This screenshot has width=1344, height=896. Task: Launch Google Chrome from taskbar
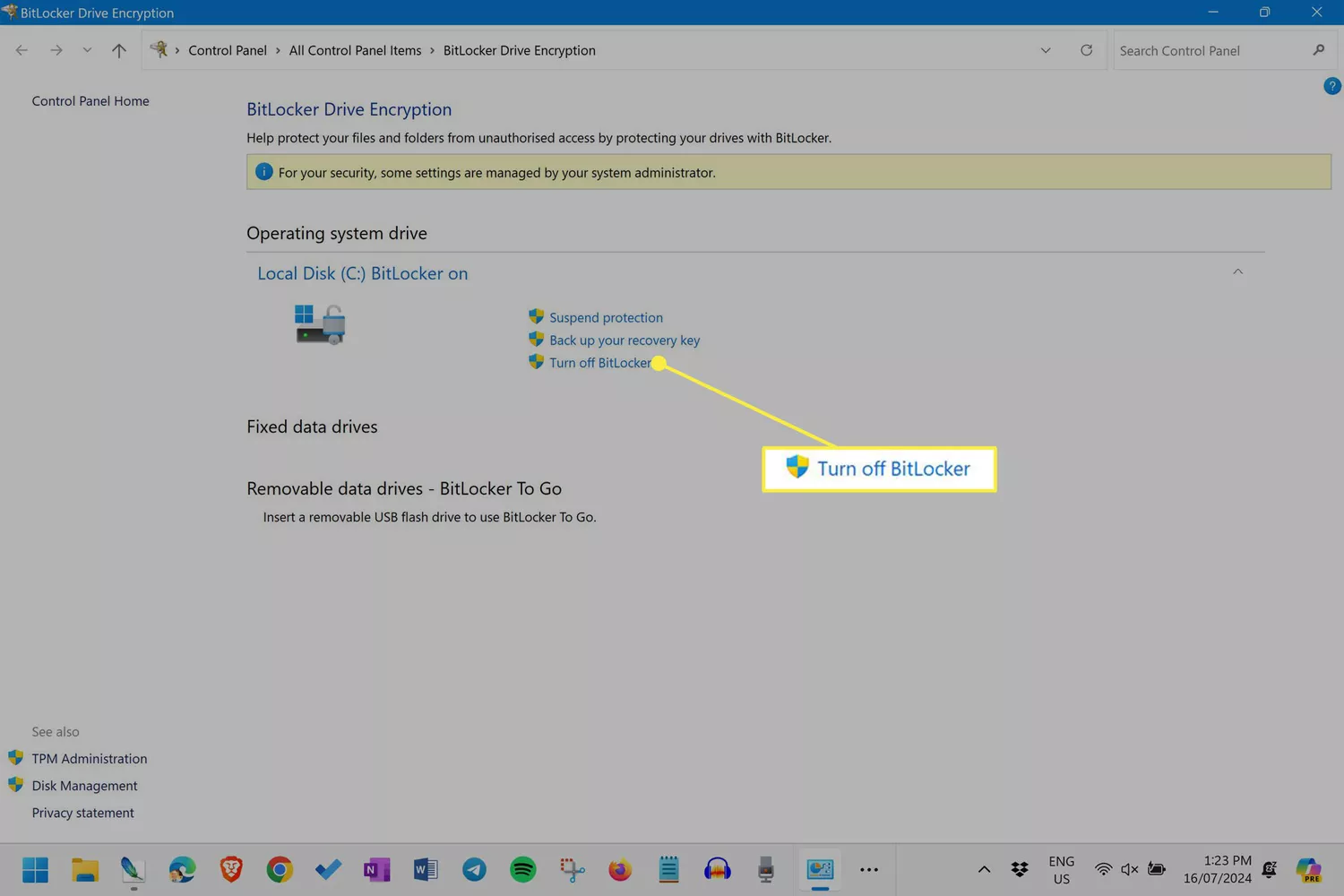coord(280,869)
